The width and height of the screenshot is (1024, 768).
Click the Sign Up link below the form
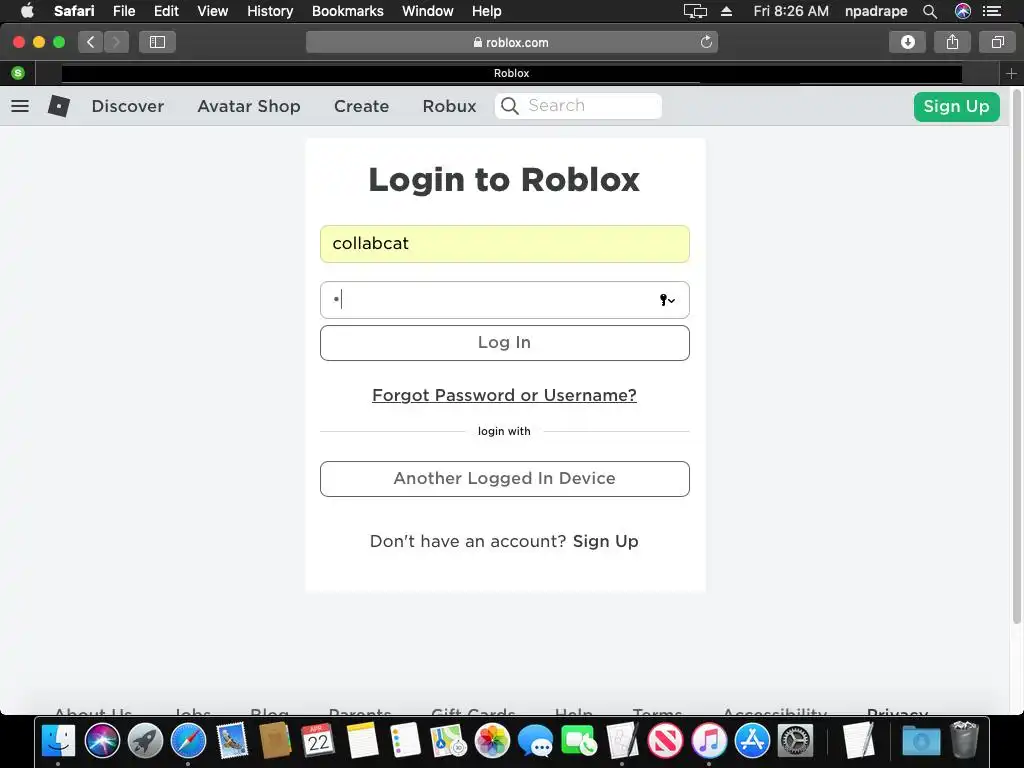[605, 541]
